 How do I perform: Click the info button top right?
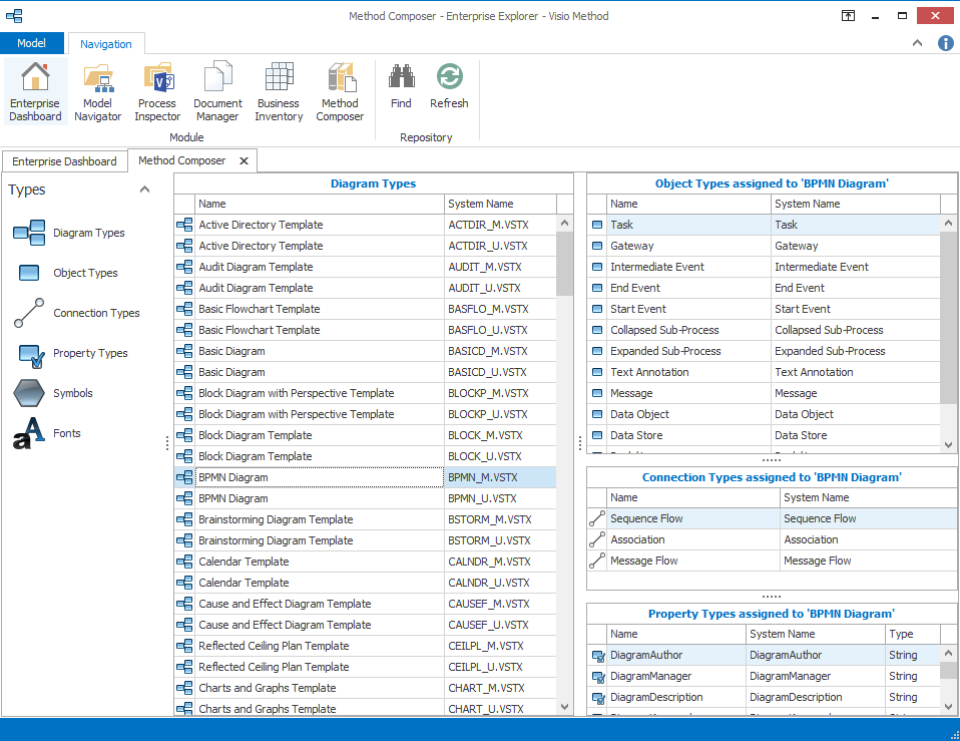pos(945,43)
